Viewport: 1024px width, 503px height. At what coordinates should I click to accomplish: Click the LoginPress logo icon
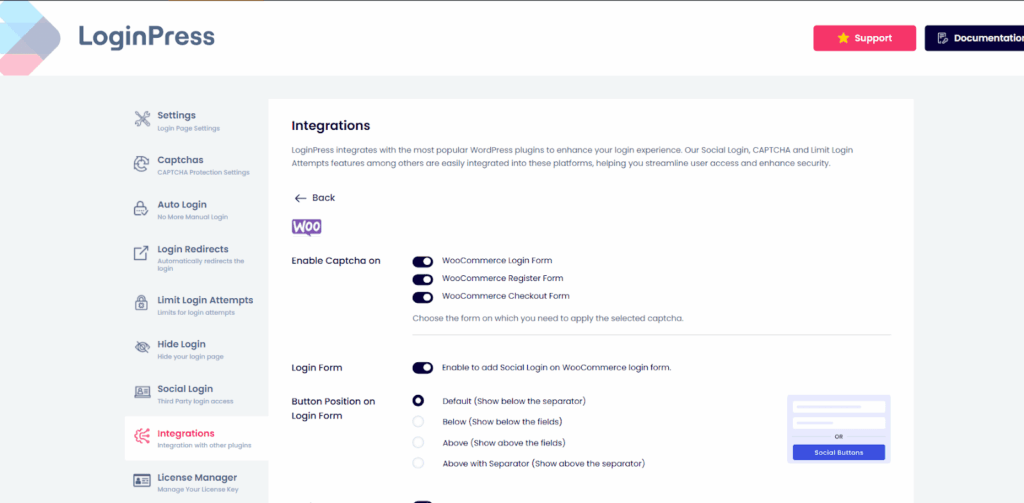coord(29,37)
